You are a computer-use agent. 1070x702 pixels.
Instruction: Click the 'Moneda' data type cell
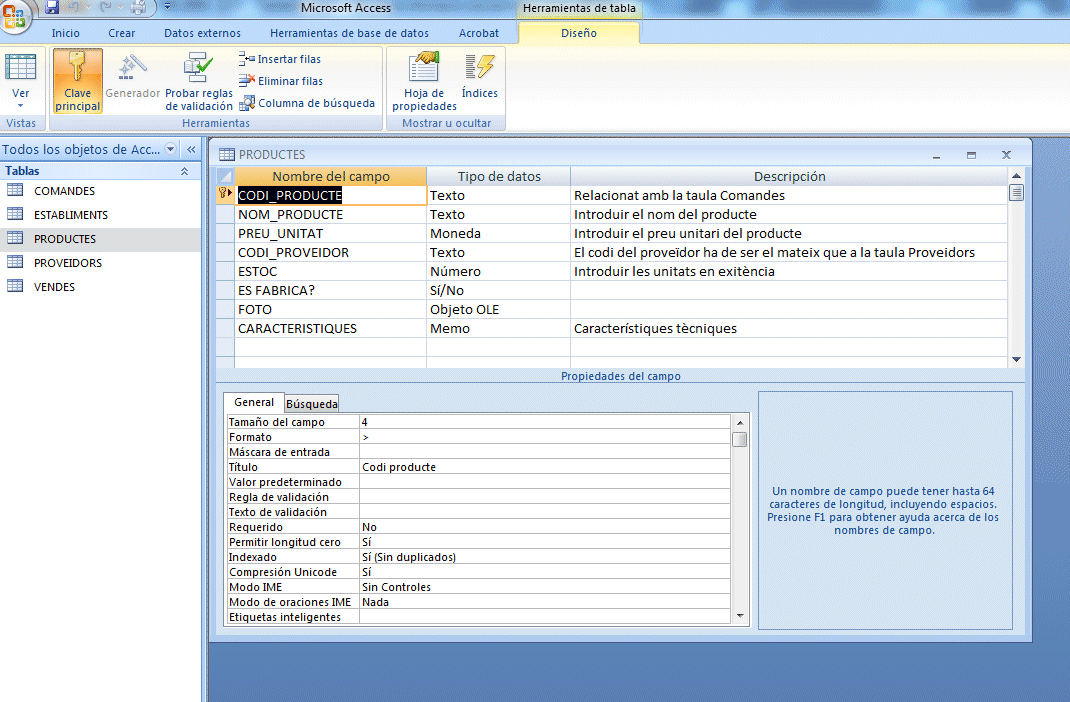pyautogui.click(x=499, y=233)
